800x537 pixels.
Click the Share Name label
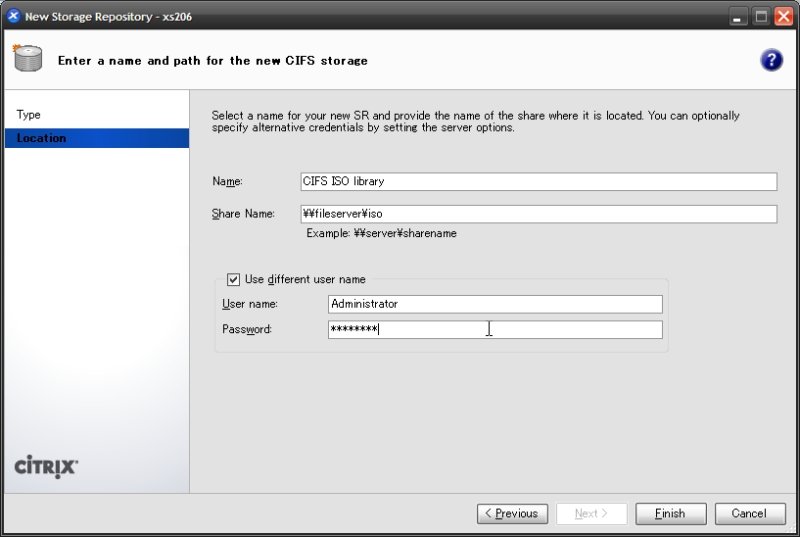point(243,214)
